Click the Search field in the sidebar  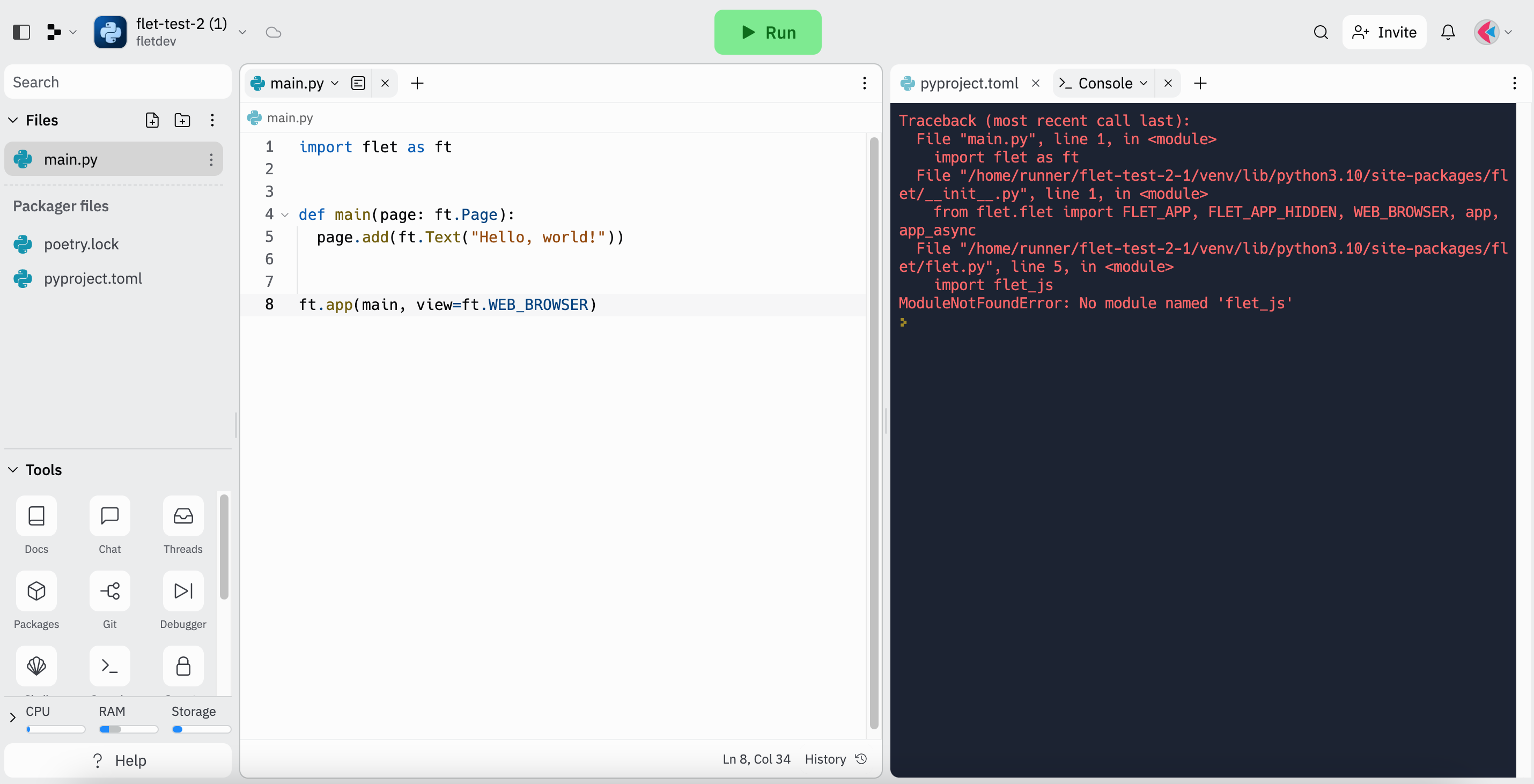pos(117,82)
